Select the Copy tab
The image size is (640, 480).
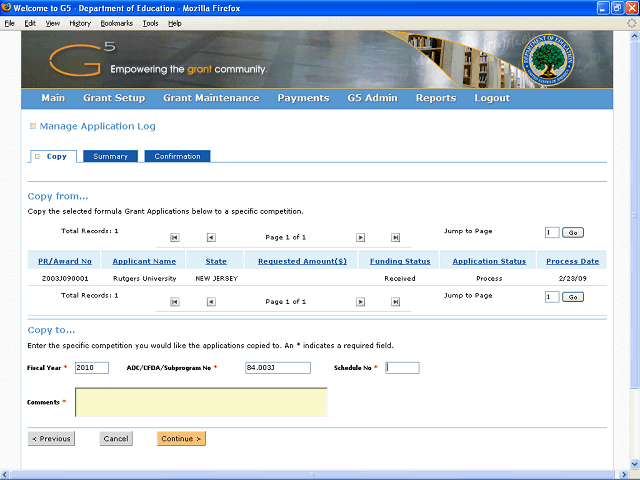click(x=53, y=156)
